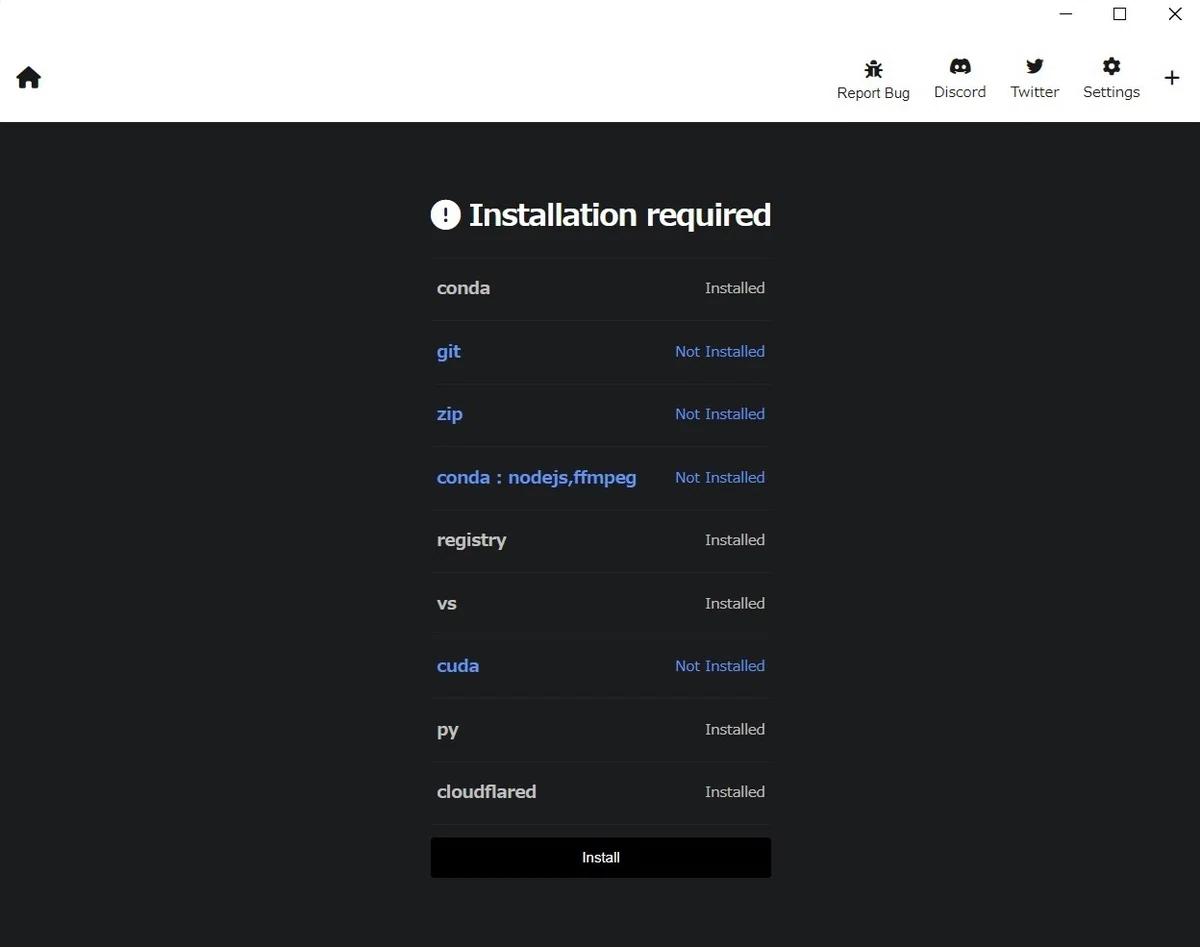Select the registry row name
The image size is (1200, 947).
click(x=472, y=540)
